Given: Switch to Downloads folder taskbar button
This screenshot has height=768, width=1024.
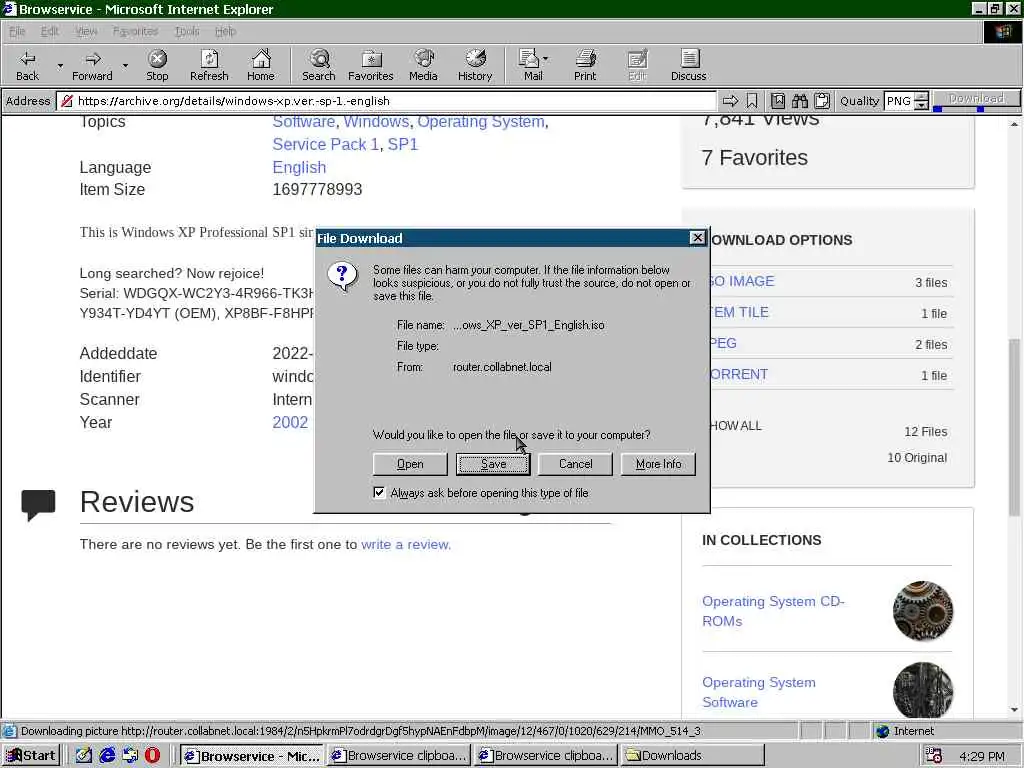Looking at the screenshot, I should (692, 756).
